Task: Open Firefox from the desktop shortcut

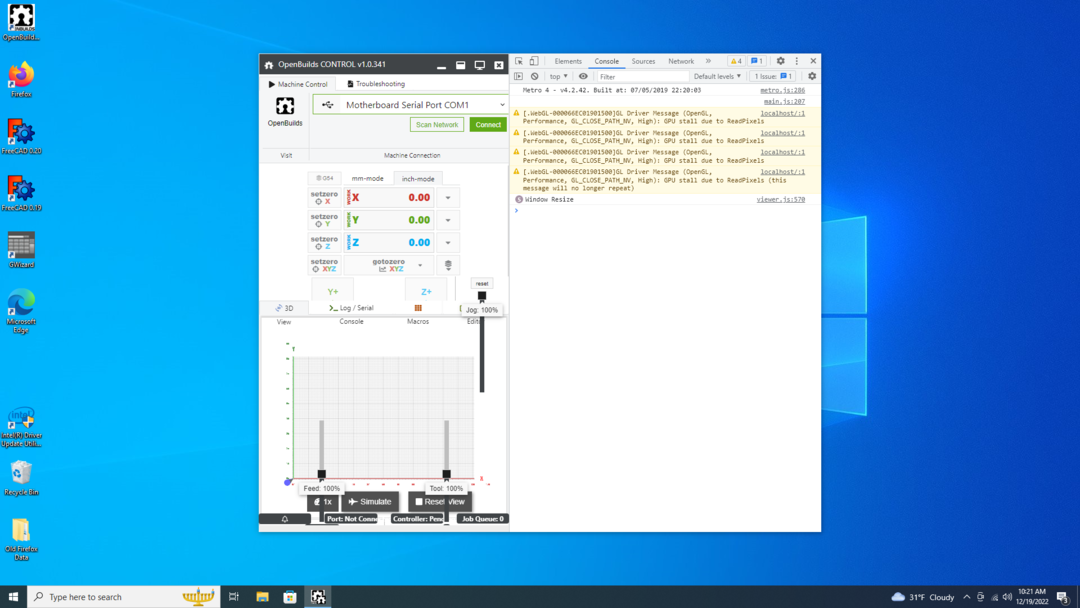Action: [21, 76]
